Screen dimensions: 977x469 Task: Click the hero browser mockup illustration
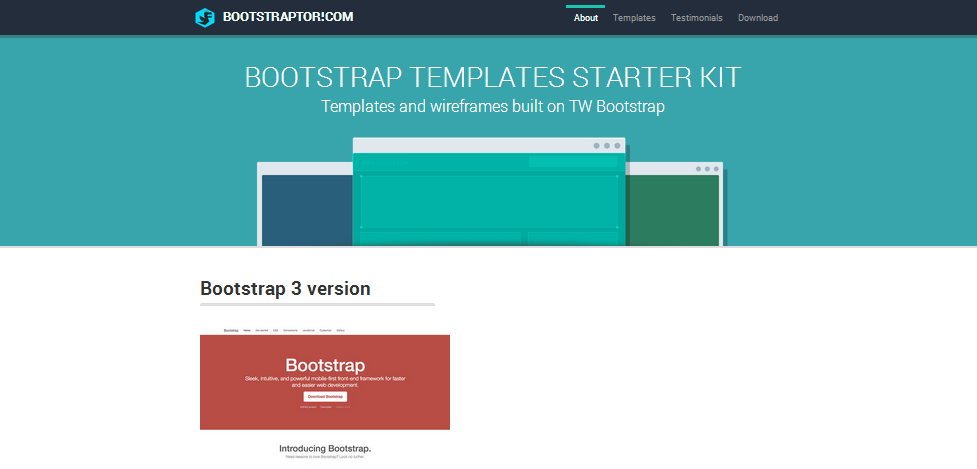click(x=490, y=192)
